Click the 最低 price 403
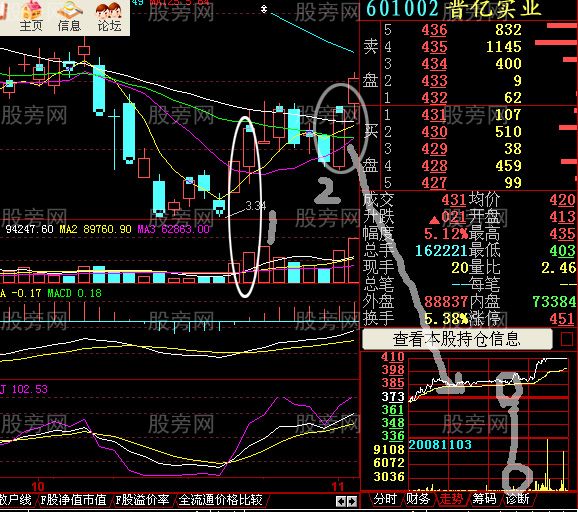The width and height of the screenshot is (578, 512). coord(563,251)
